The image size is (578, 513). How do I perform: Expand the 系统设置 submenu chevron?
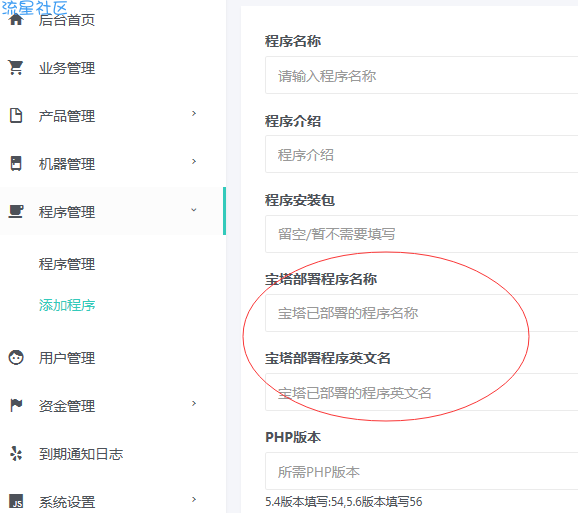[x=194, y=500]
